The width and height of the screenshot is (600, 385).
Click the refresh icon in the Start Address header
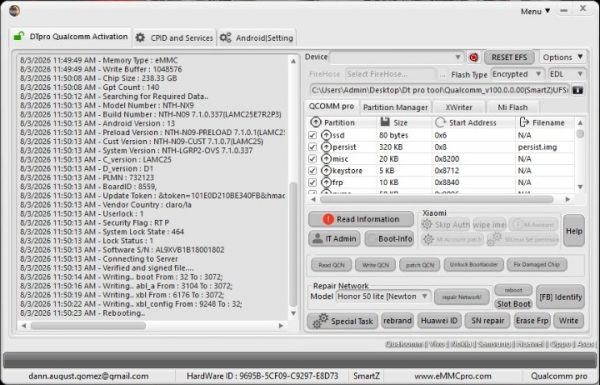(440, 122)
